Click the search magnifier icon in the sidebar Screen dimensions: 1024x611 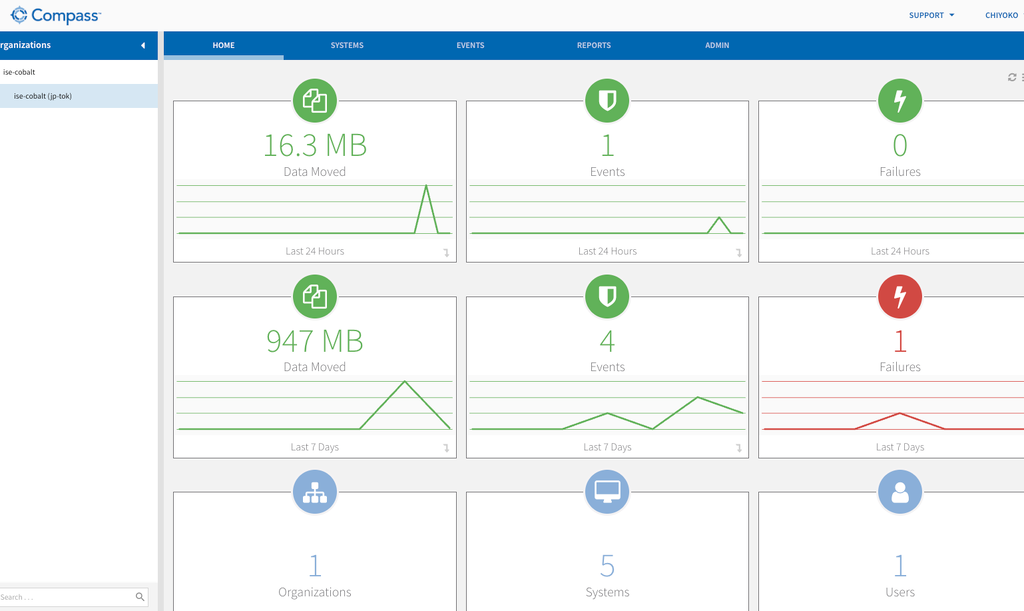click(x=140, y=597)
